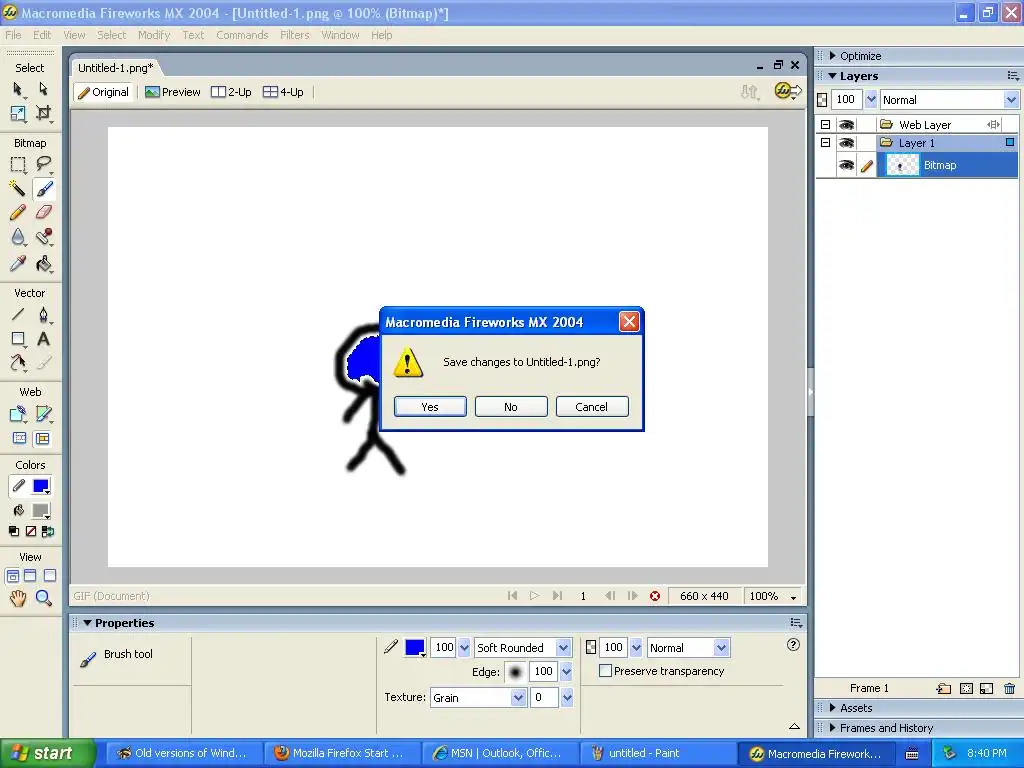Switch to Standard Screen view mode

(12, 576)
